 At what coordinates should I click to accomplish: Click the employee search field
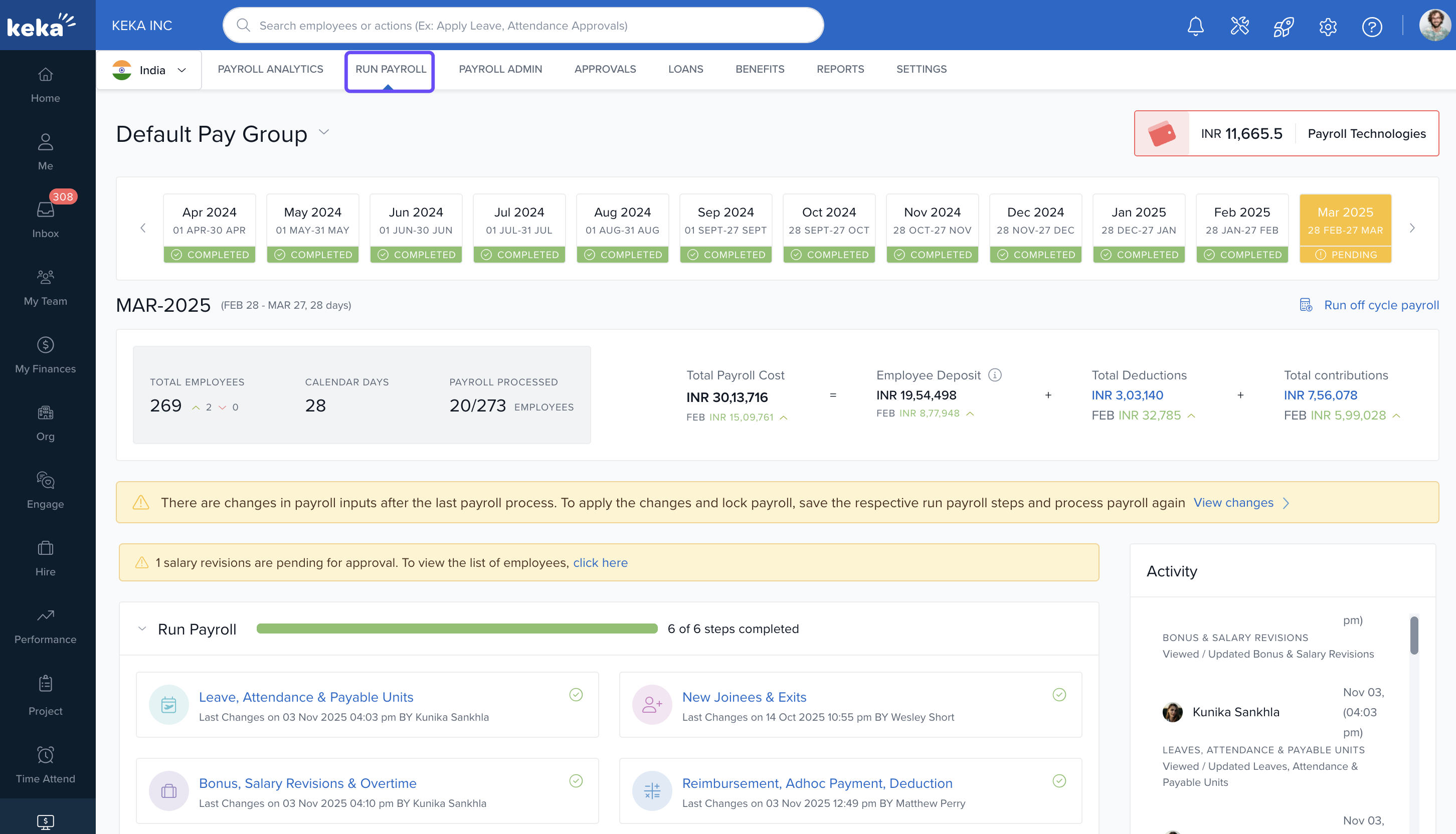[x=522, y=26]
